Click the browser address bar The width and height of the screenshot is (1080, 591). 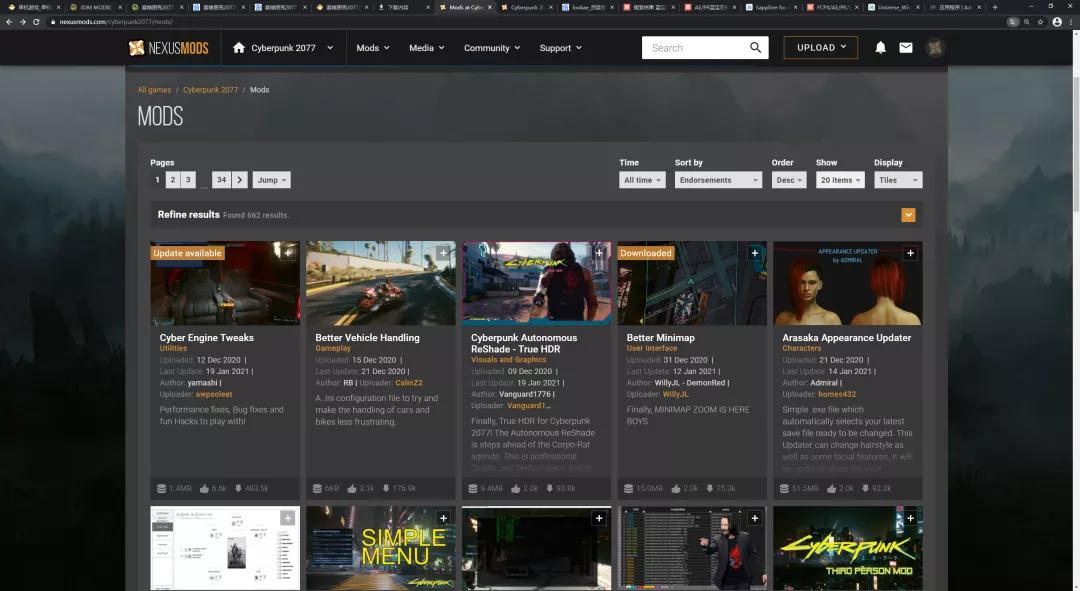tap(523, 22)
